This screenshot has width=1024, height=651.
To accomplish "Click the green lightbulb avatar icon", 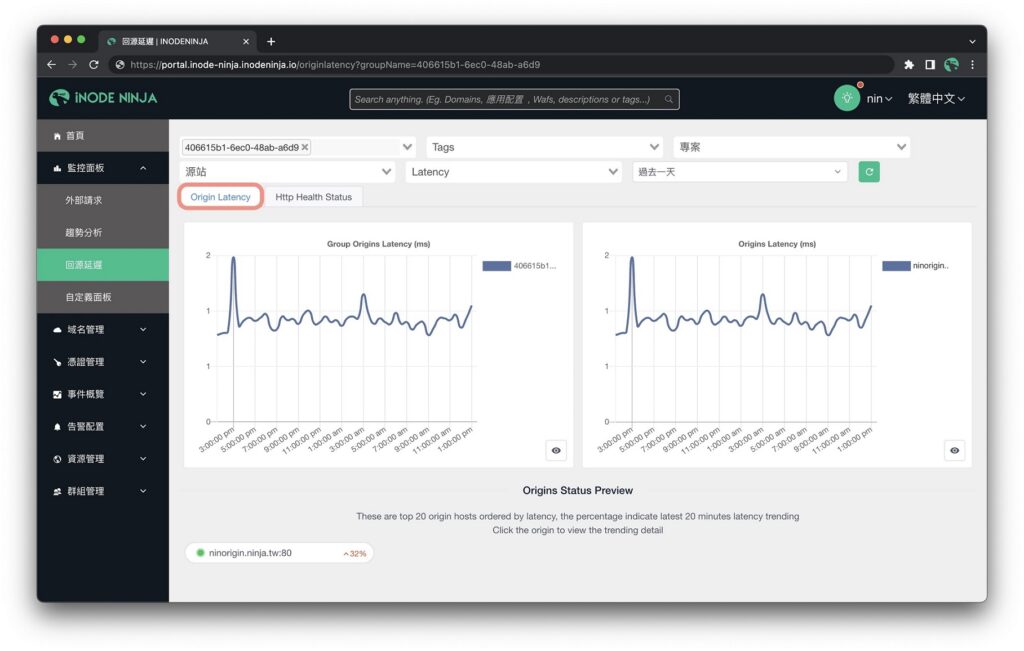I will pos(846,98).
